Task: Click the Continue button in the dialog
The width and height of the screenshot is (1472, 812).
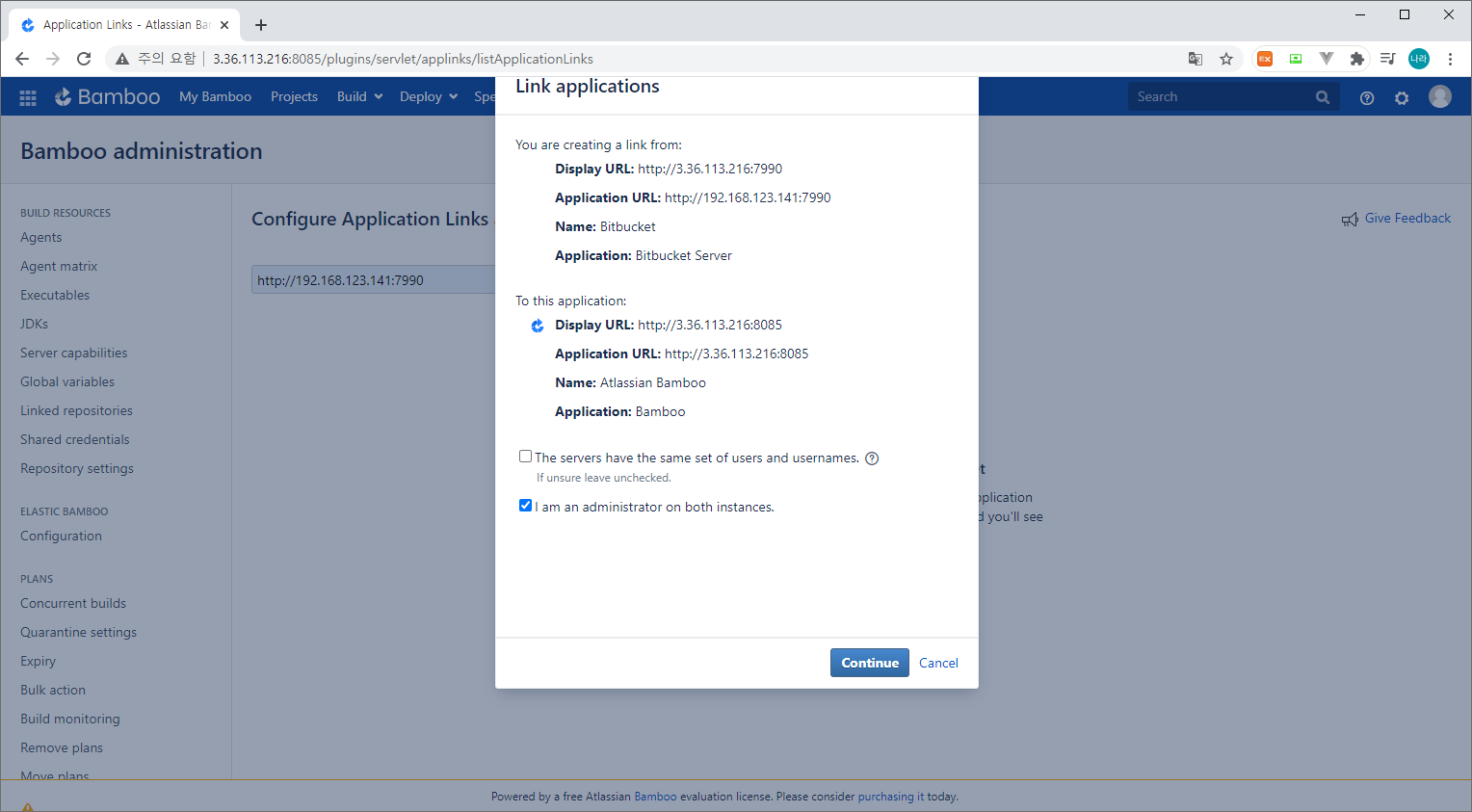Action: 869,663
